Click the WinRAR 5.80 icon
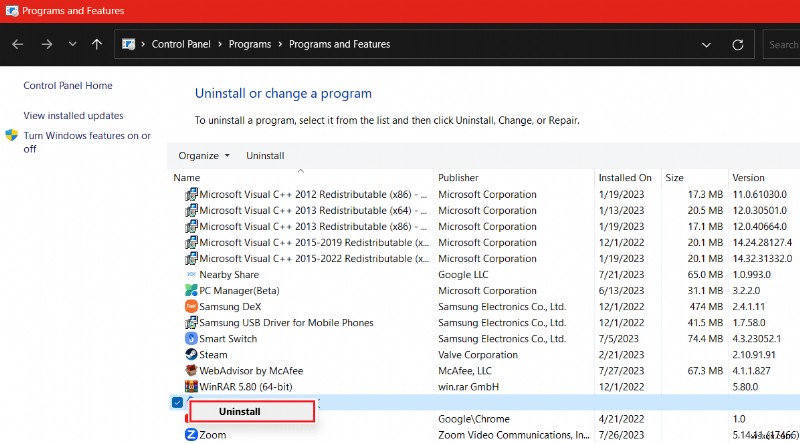The image size is (800, 443). 191,387
